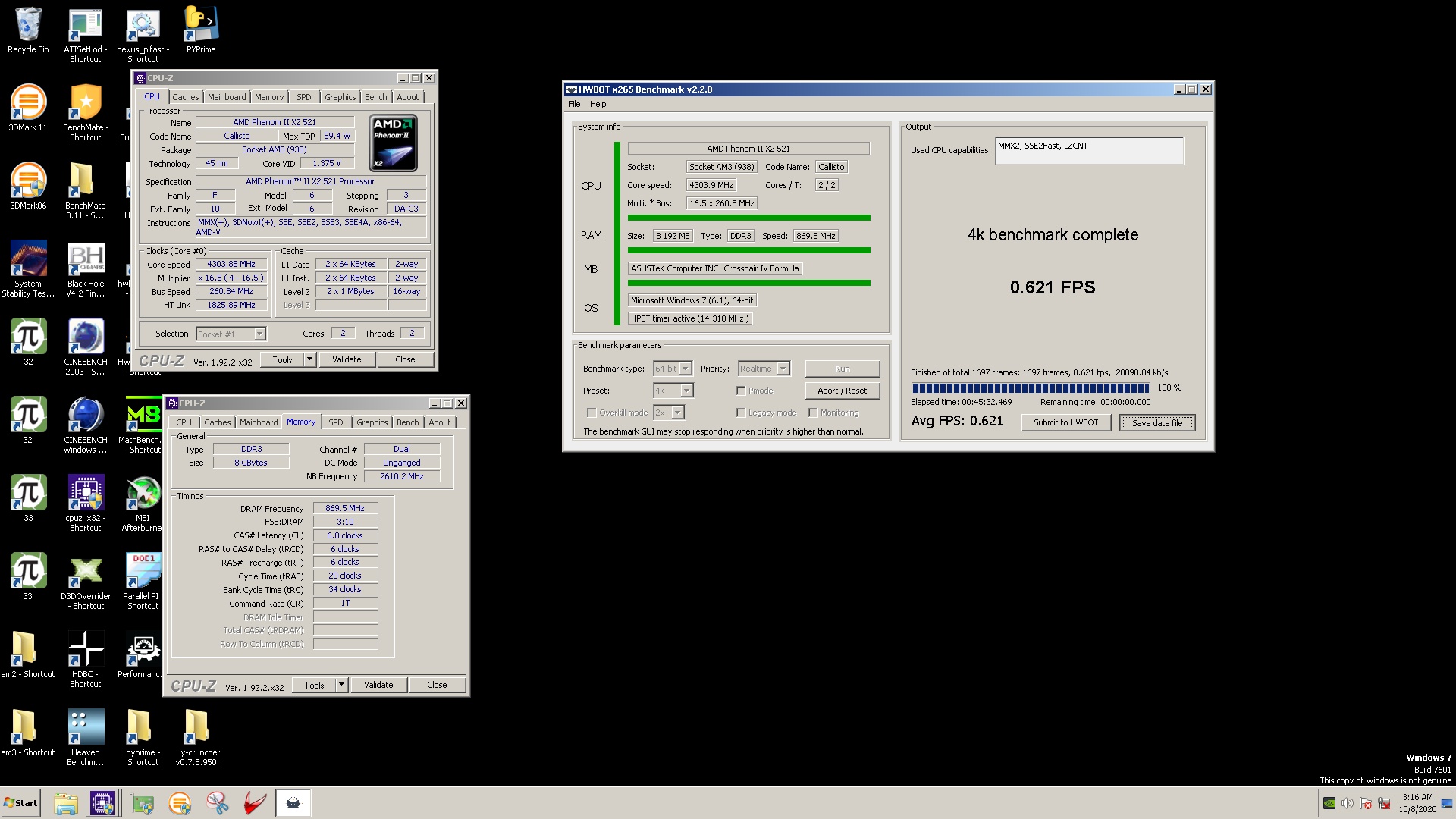Screen dimensions: 1456x819
Task: Switch to Caches tab in top CPU-Z
Action: pos(185,97)
